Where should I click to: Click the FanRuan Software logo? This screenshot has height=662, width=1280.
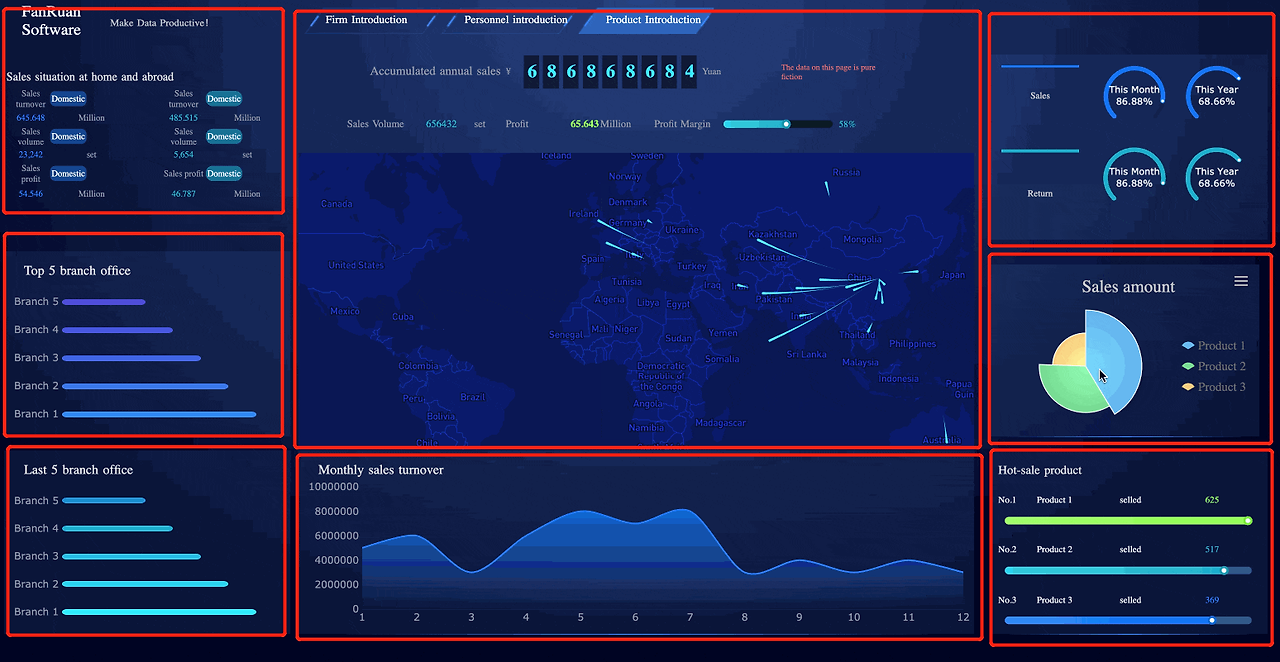click(50, 22)
